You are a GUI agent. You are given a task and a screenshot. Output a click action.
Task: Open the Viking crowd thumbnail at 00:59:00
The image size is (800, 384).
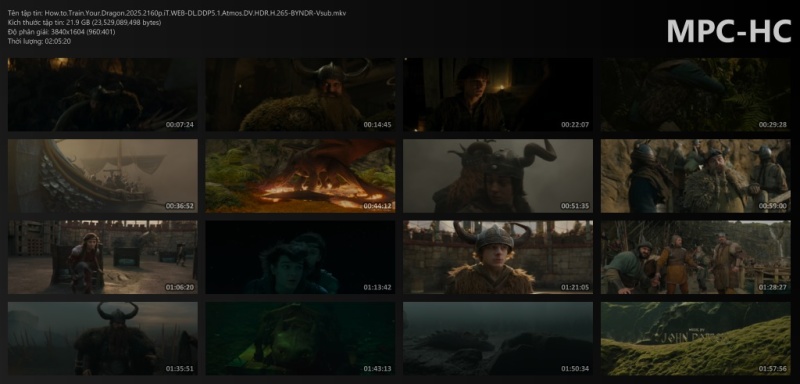pos(695,176)
